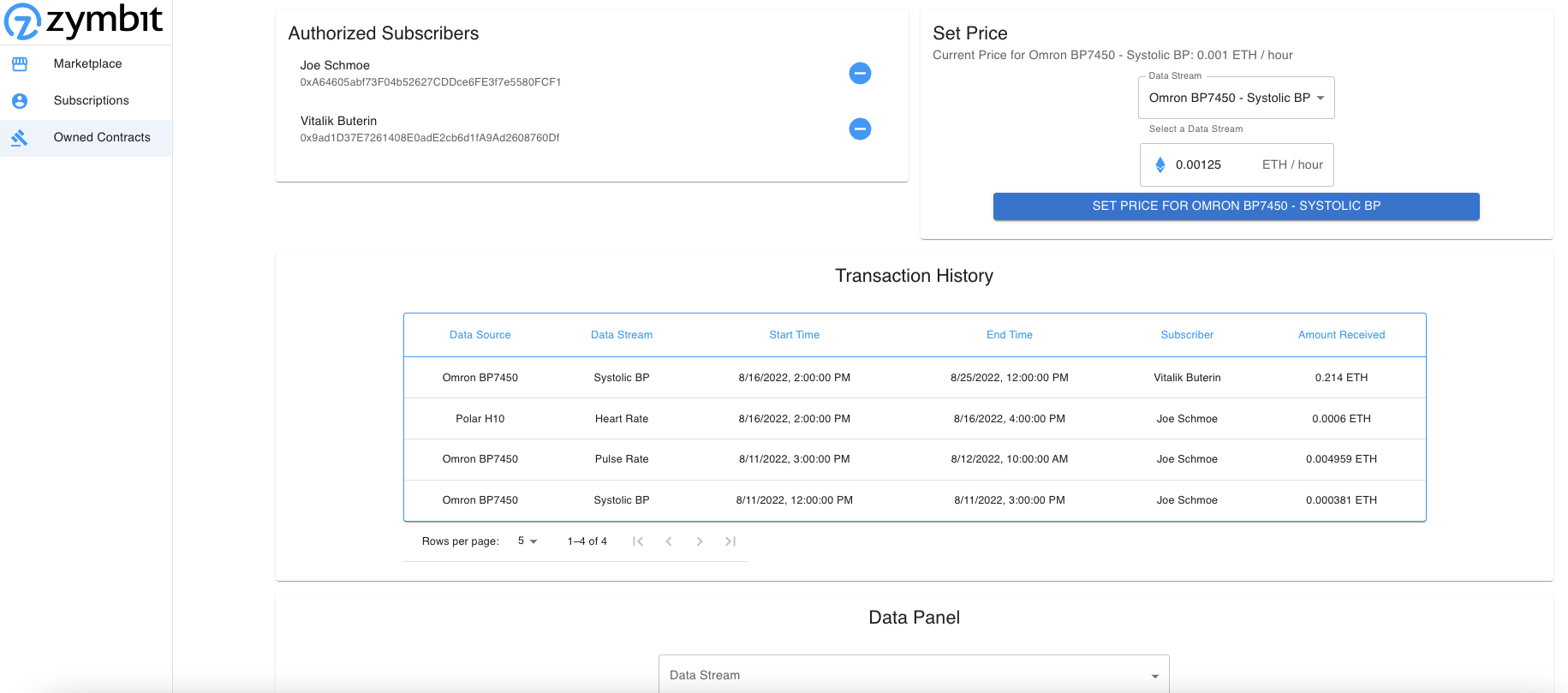Viewport: 1568px width, 693px height.
Task: Click Vitalik Buterin subscriber name in list
Action: [x=338, y=121]
